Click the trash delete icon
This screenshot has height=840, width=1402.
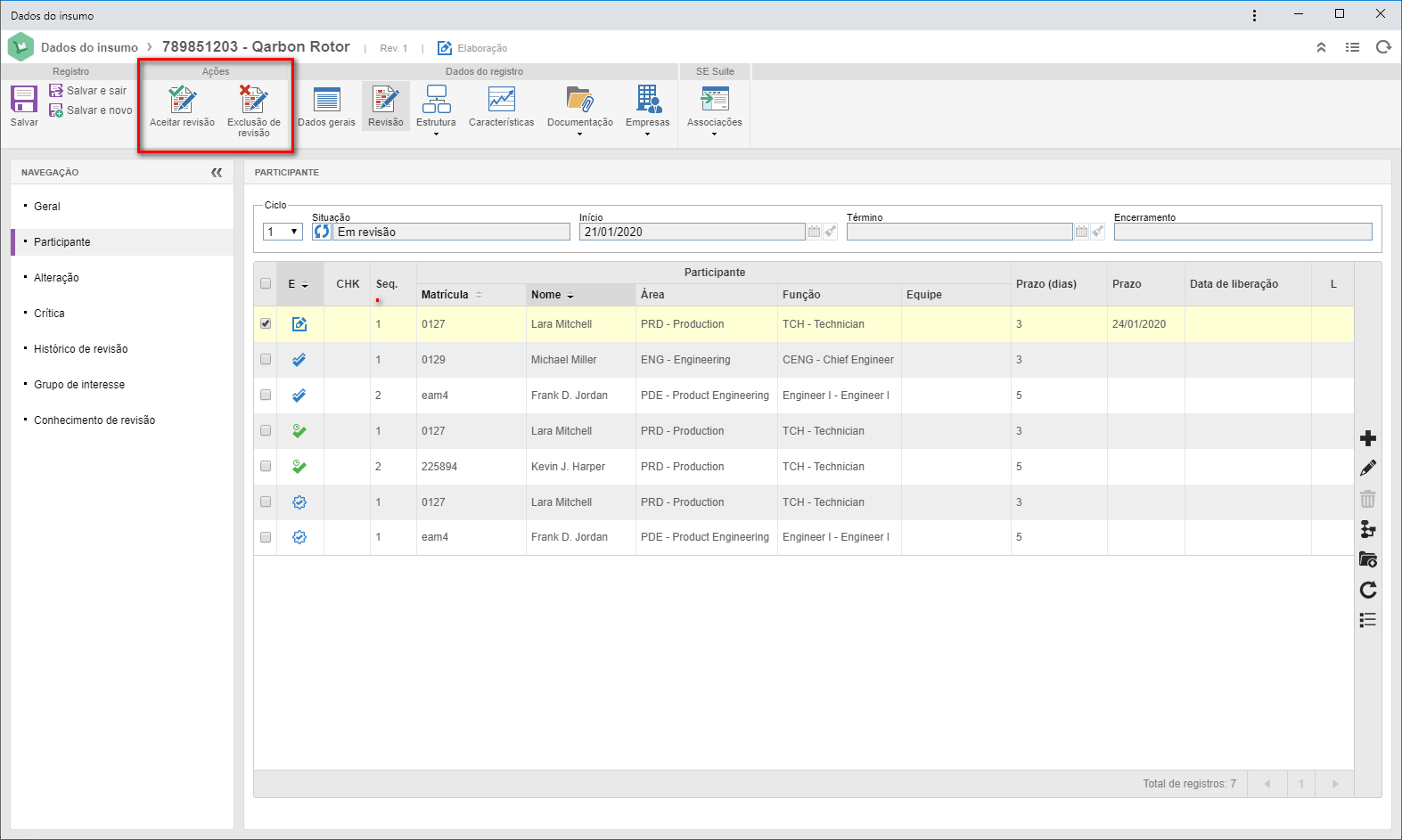[x=1368, y=499]
